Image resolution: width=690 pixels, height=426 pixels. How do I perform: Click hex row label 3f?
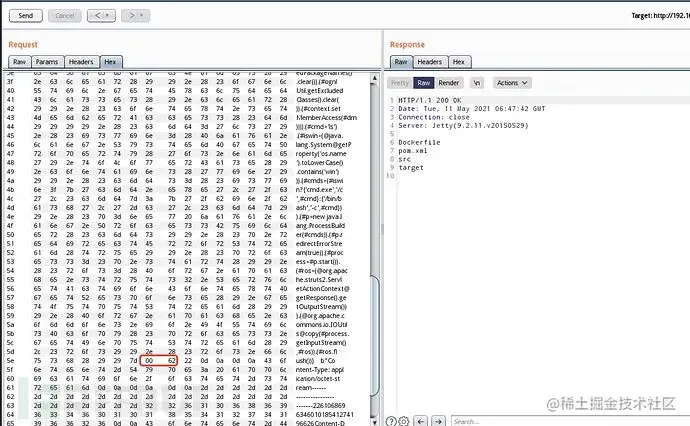[x=10, y=81]
